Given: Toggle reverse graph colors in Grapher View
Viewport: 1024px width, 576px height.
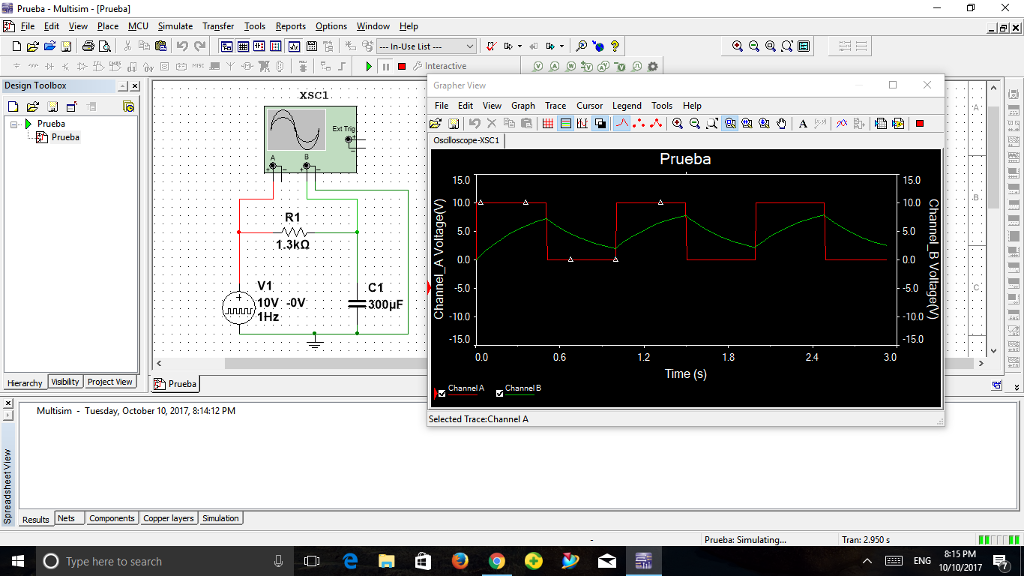Looking at the screenshot, I should [x=599, y=122].
